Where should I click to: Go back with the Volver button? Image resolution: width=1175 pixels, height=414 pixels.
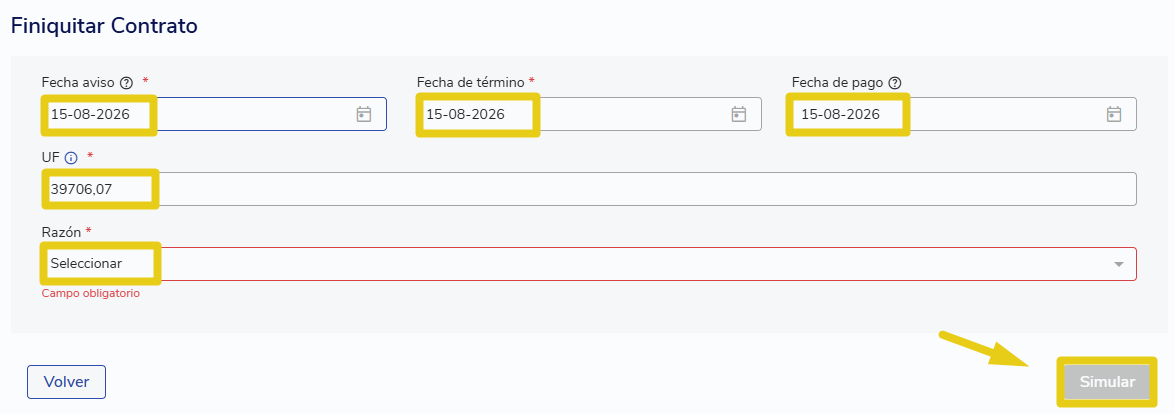coord(67,382)
